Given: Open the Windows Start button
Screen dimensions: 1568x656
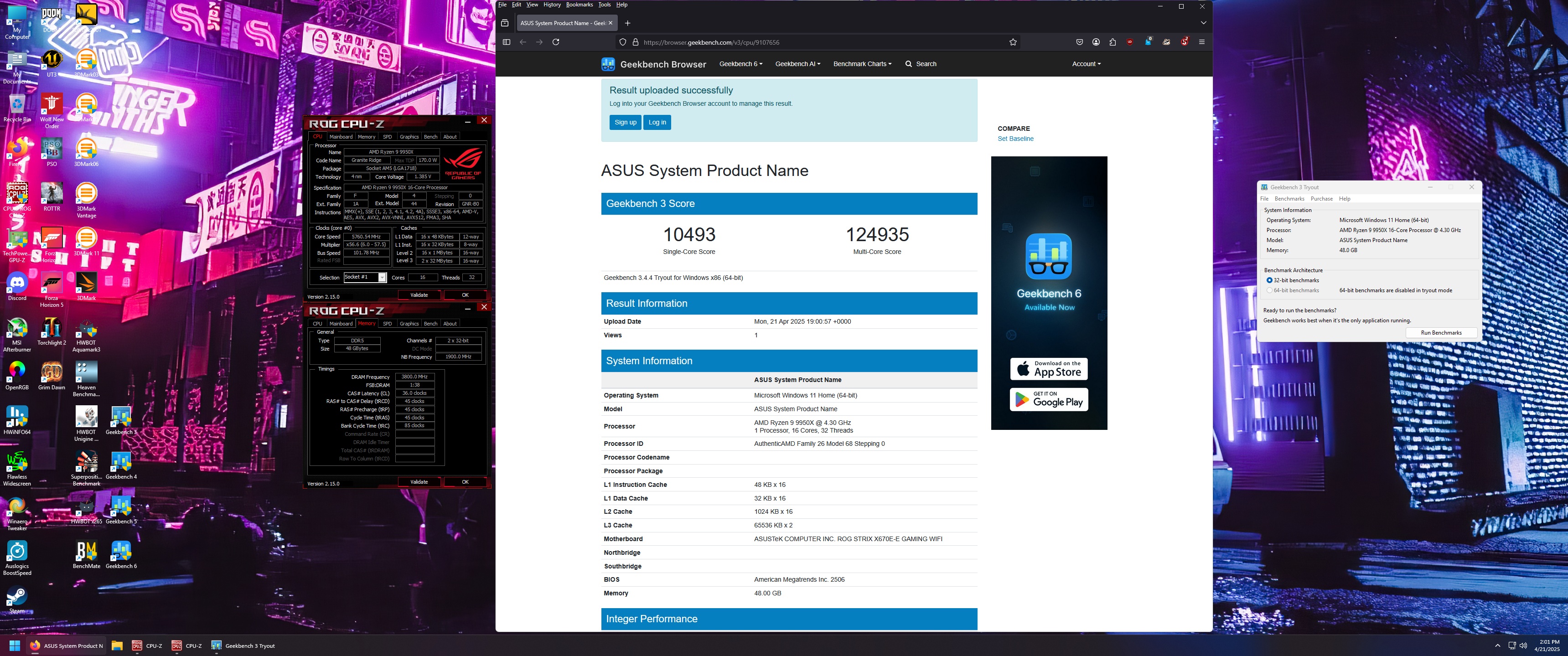Looking at the screenshot, I should tap(15, 646).
